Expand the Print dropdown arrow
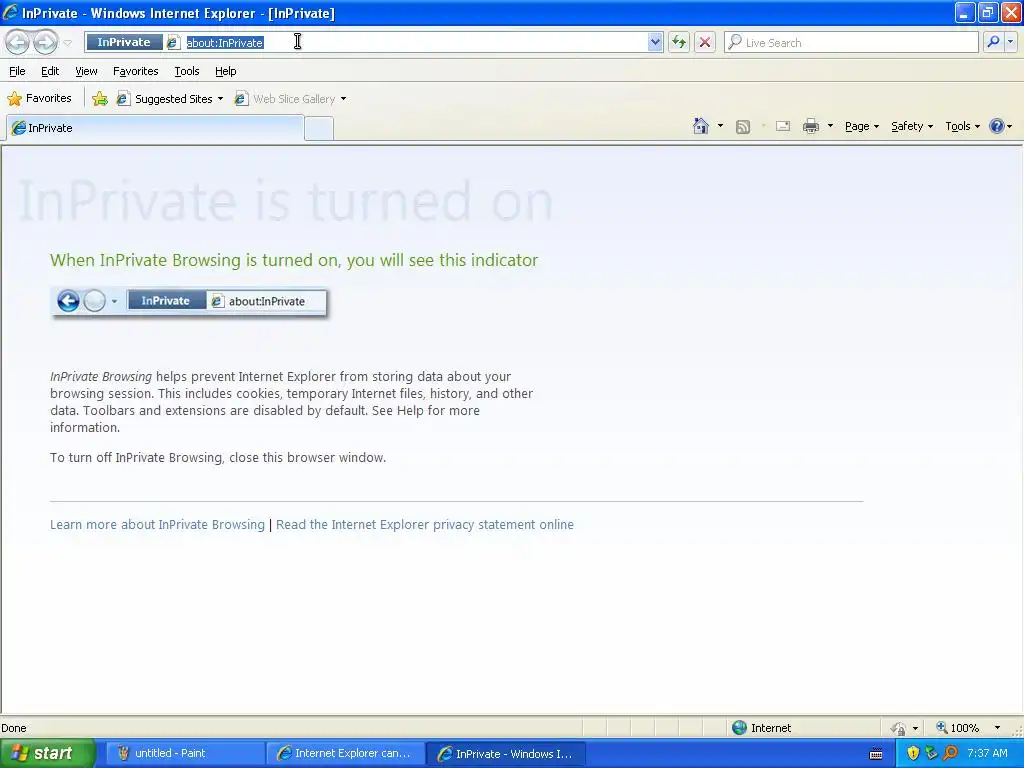This screenshot has height=768, width=1024. tap(830, 126)
